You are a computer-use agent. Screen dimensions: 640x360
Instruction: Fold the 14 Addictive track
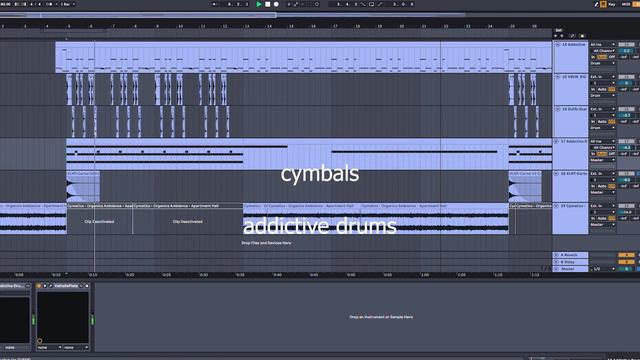pyautogui.click(x=558, y=44)
